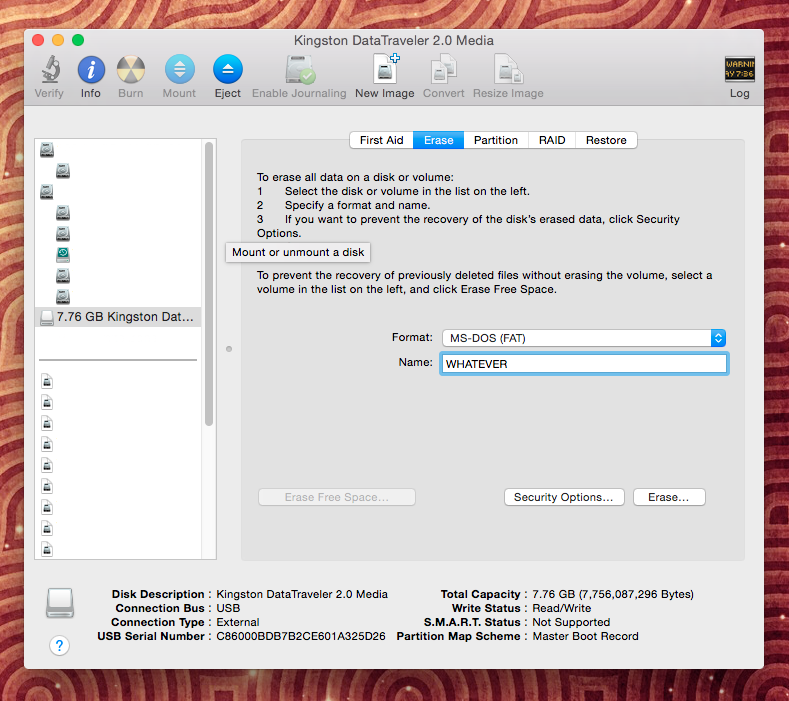Switch to the RAID tab
This screenshot has width=789, height=701.
552,140
